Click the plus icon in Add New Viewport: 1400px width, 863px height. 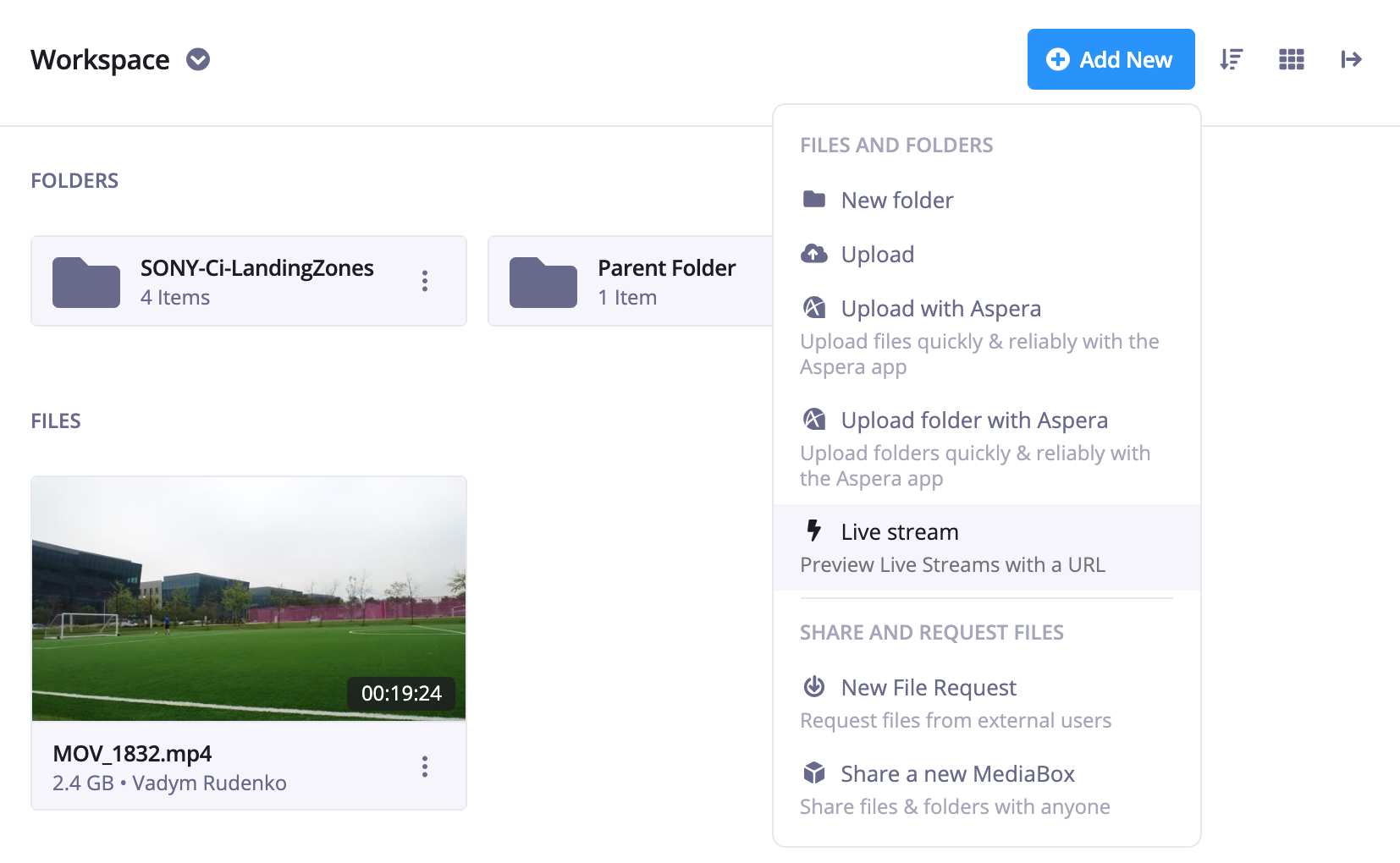tap(1058, 59)
